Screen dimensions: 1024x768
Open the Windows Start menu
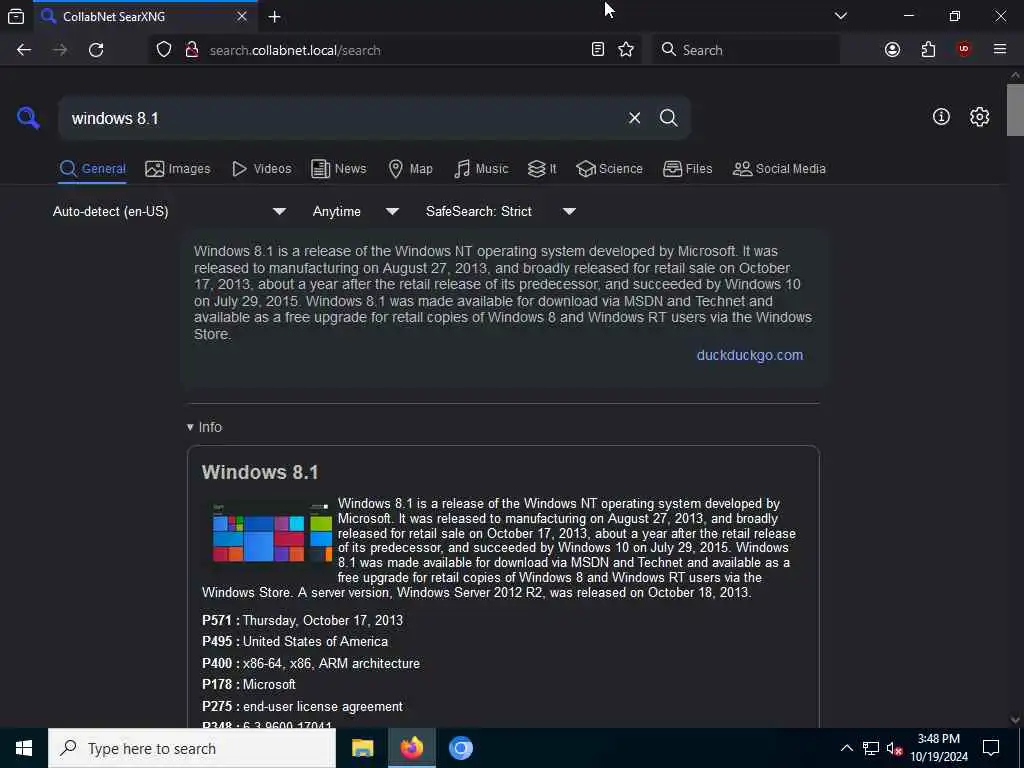[24, 748]
